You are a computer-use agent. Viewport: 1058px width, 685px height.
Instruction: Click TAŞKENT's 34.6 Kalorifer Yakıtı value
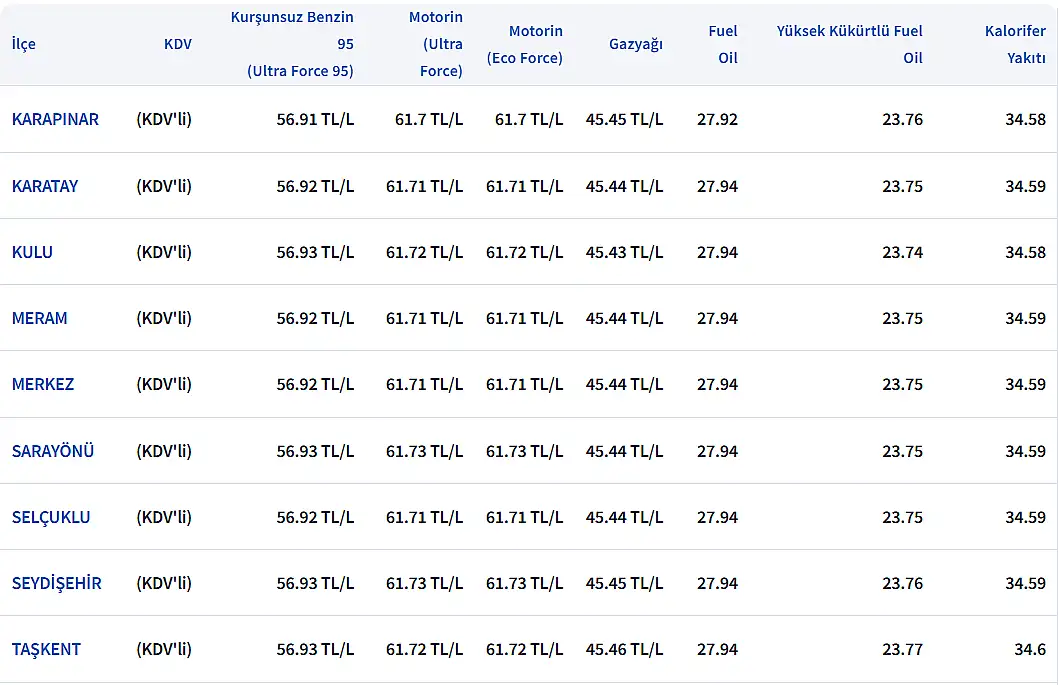click(x=1030, y=649)
